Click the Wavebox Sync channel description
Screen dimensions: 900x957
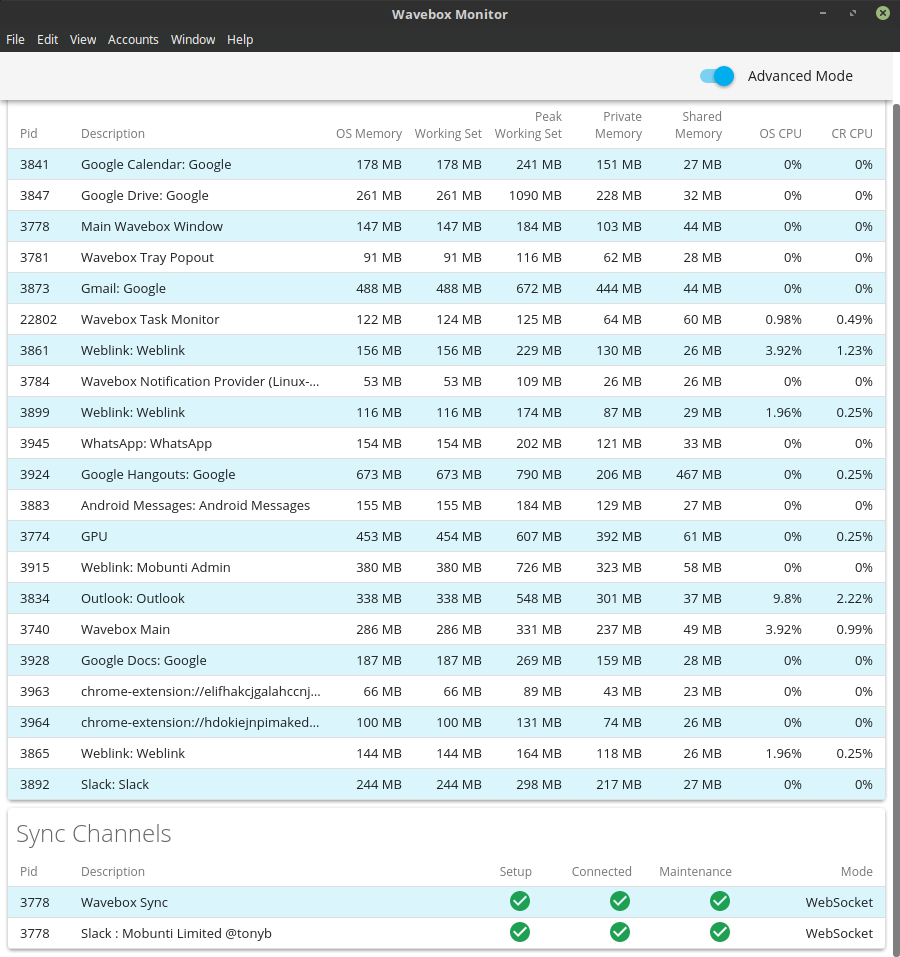pos(124,902)
